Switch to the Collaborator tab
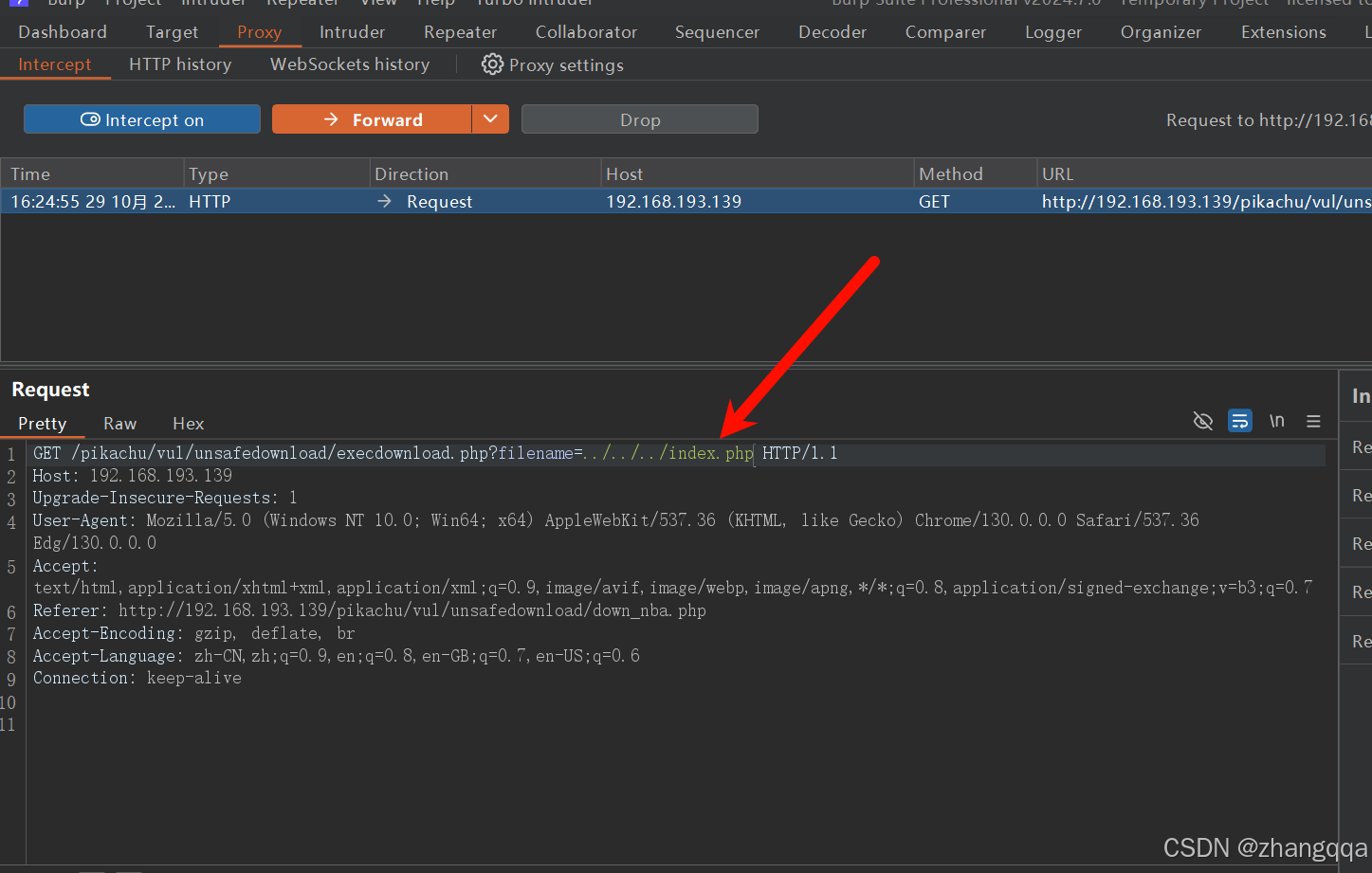This screenshot has width=1372, height=873. click(586, 32)
